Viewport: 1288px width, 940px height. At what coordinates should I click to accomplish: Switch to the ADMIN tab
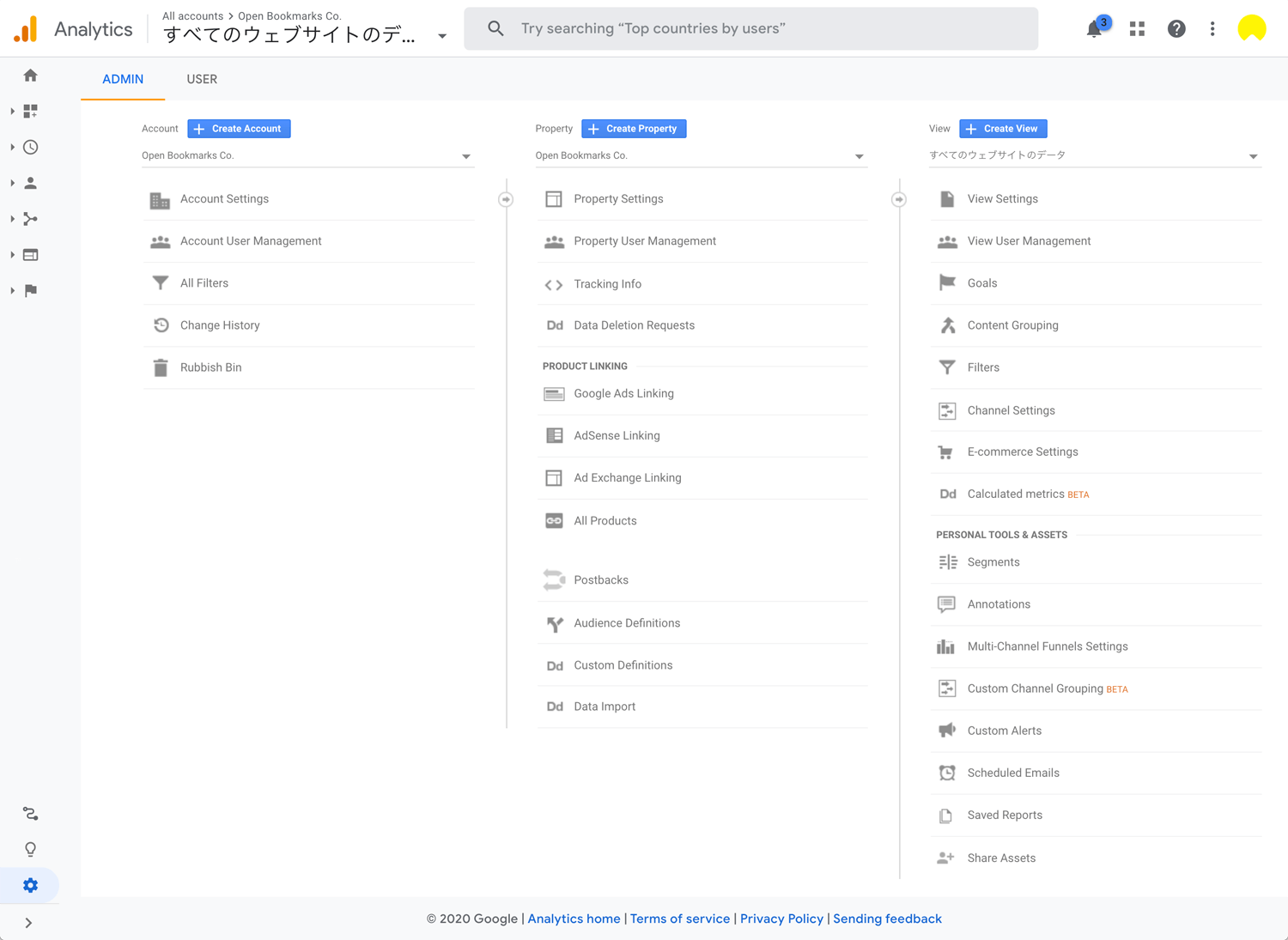pyautogui.click(x=123, y=79)
